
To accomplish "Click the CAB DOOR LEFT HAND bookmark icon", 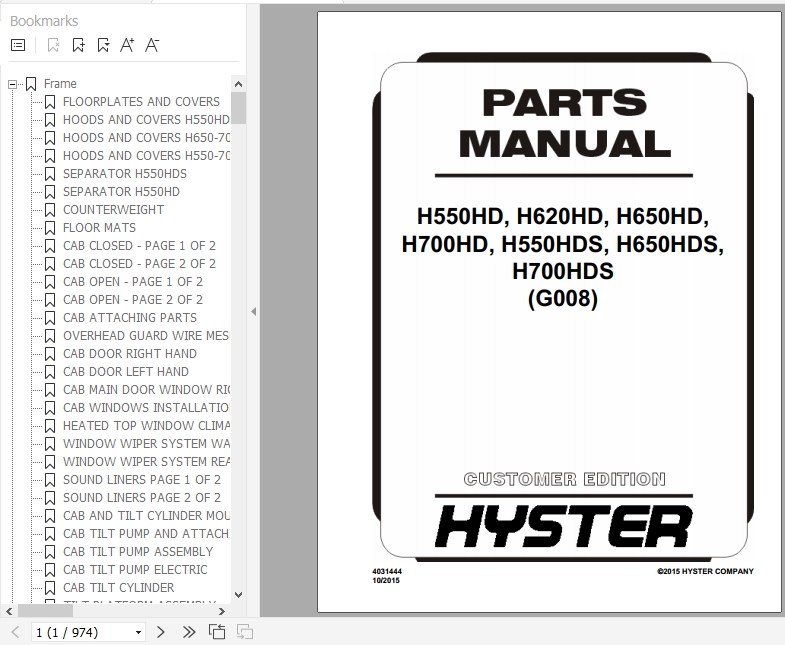I will coord(50,372).
